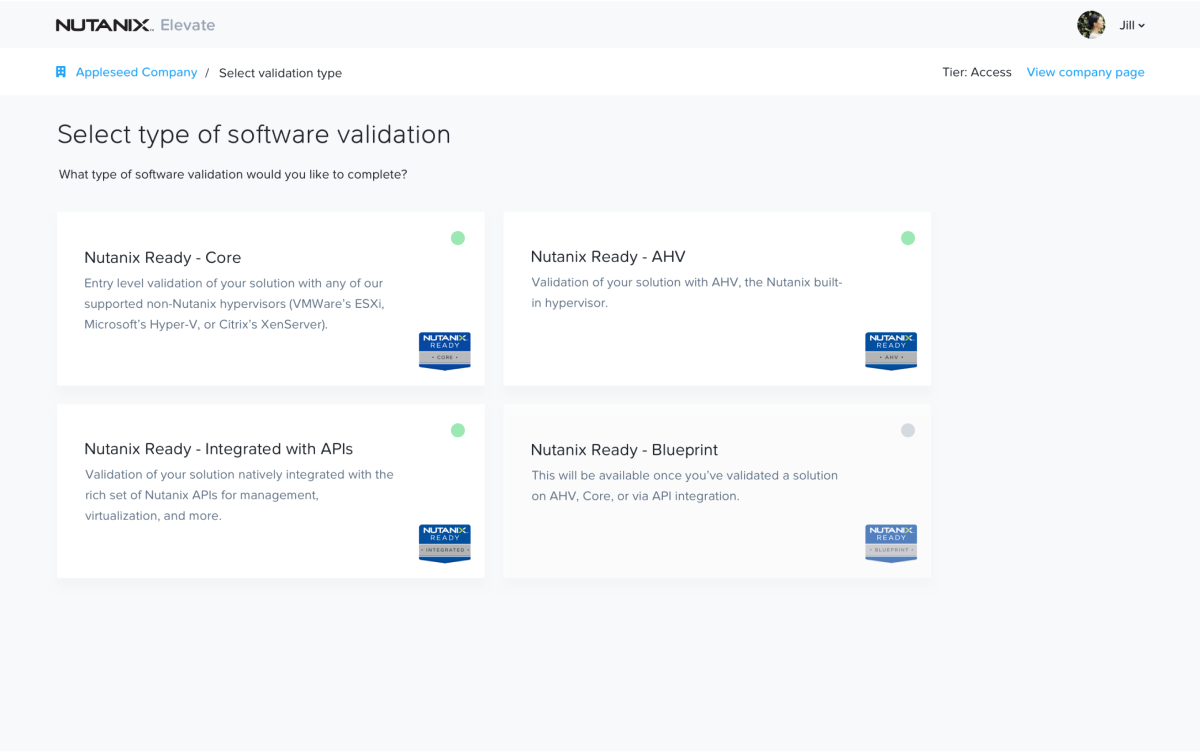Click the building icon beside Appleseed Company
Viewport: 1200px width, 752px height.
(60, 72)
